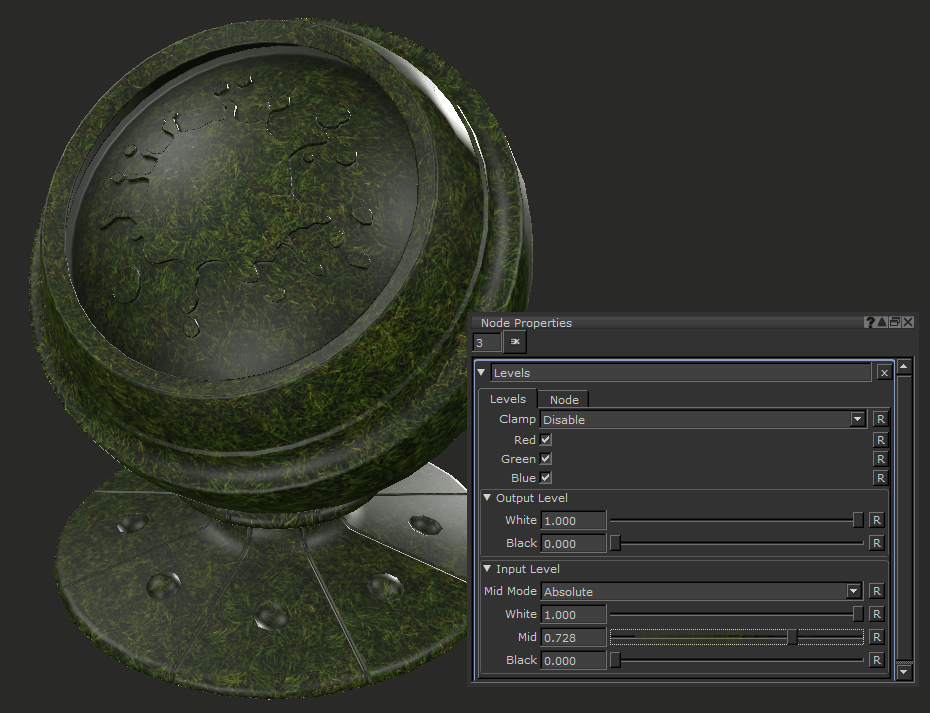
Task: Collapse the Input Level section
Action: point(488,569)
